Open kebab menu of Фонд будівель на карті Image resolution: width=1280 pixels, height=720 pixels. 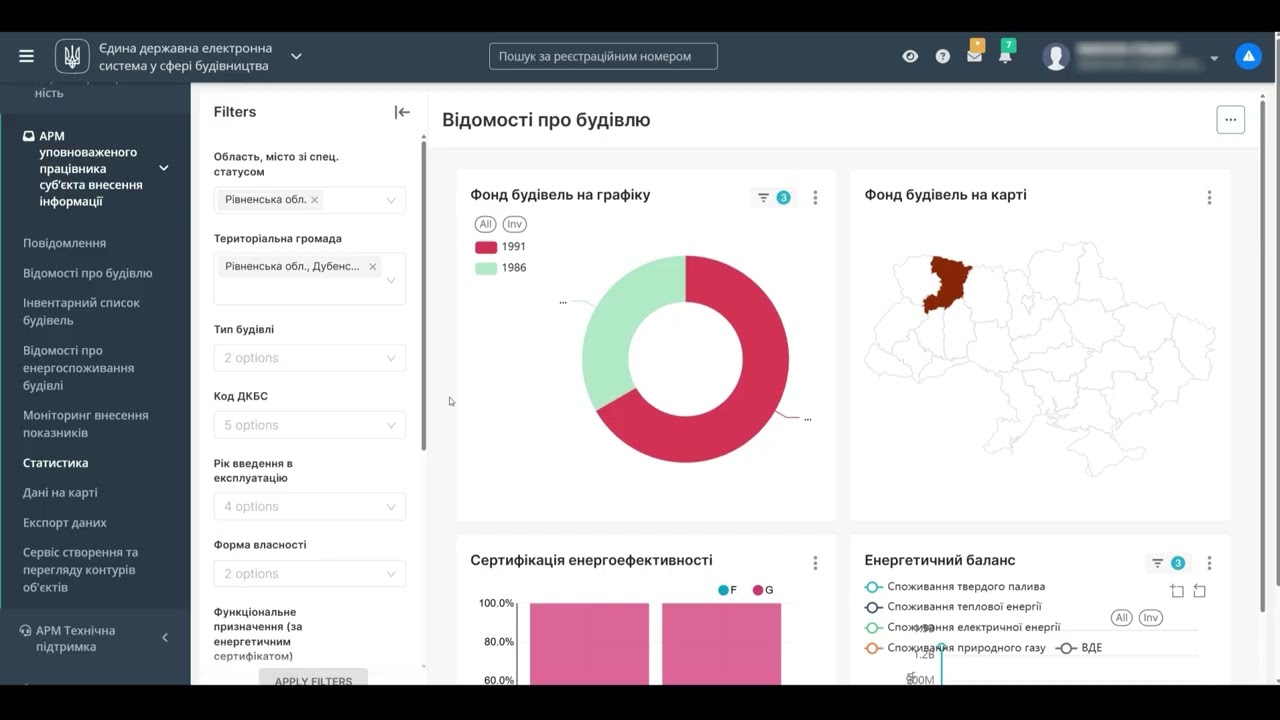[x=1209, y=198]
